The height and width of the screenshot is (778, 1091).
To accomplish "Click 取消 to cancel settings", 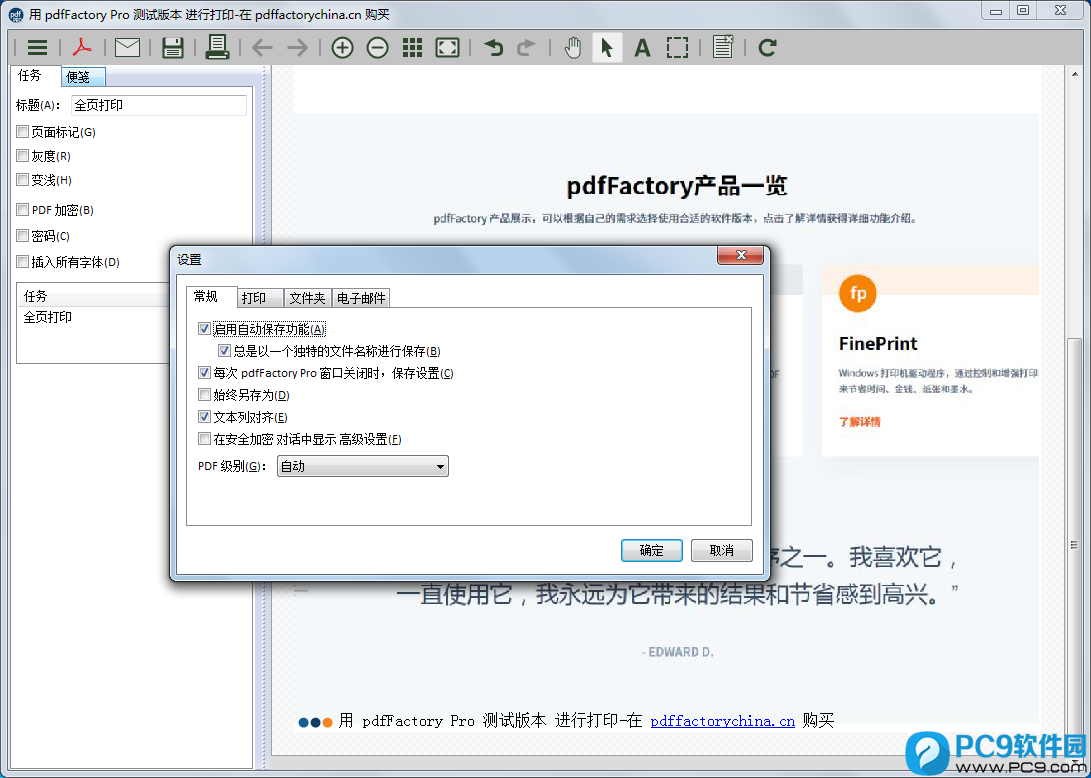I will pyautogui.click(x=722, y=550).
